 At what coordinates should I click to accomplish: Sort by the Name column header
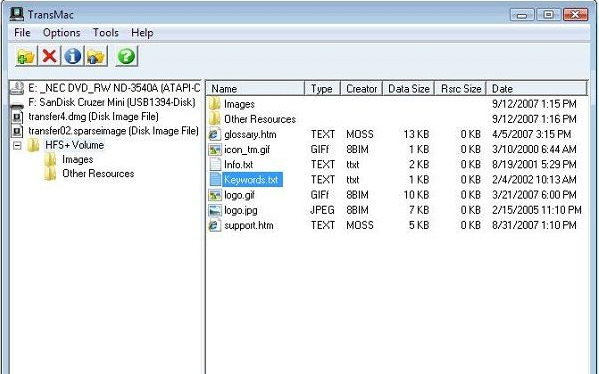[x=255, y=89]
